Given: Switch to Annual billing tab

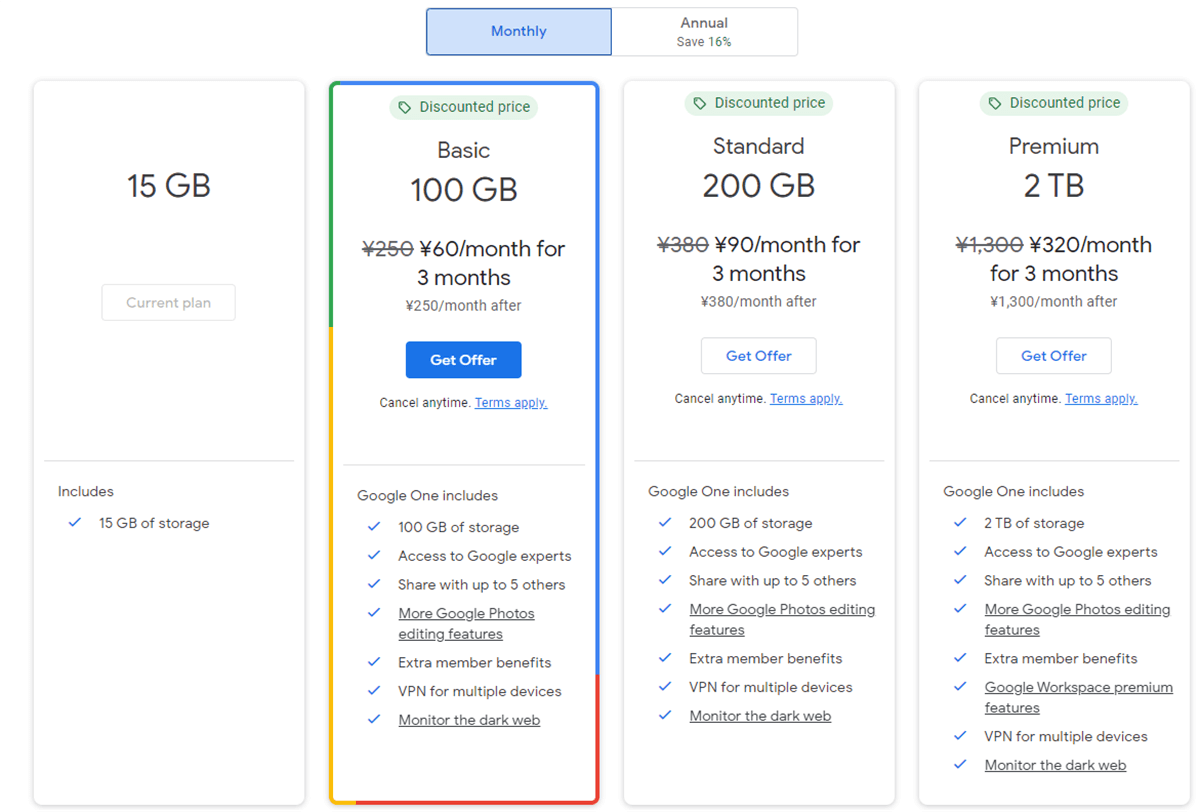Looking at the screenshot, I should [x=704, y=32].
